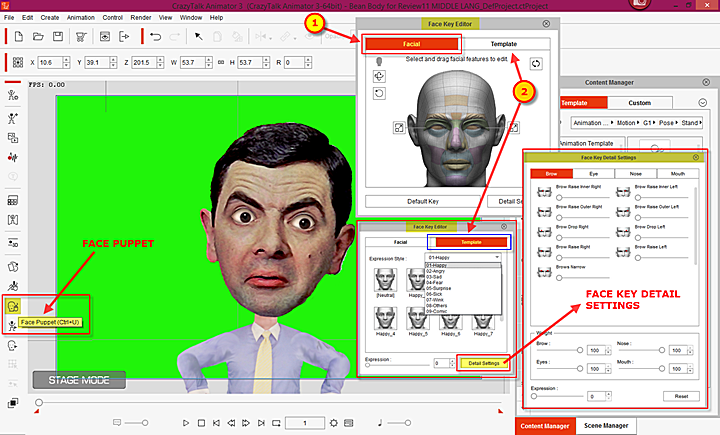Open the Window menu
The height and width of the screenshot is (435, 720).
tap(191, 17)
